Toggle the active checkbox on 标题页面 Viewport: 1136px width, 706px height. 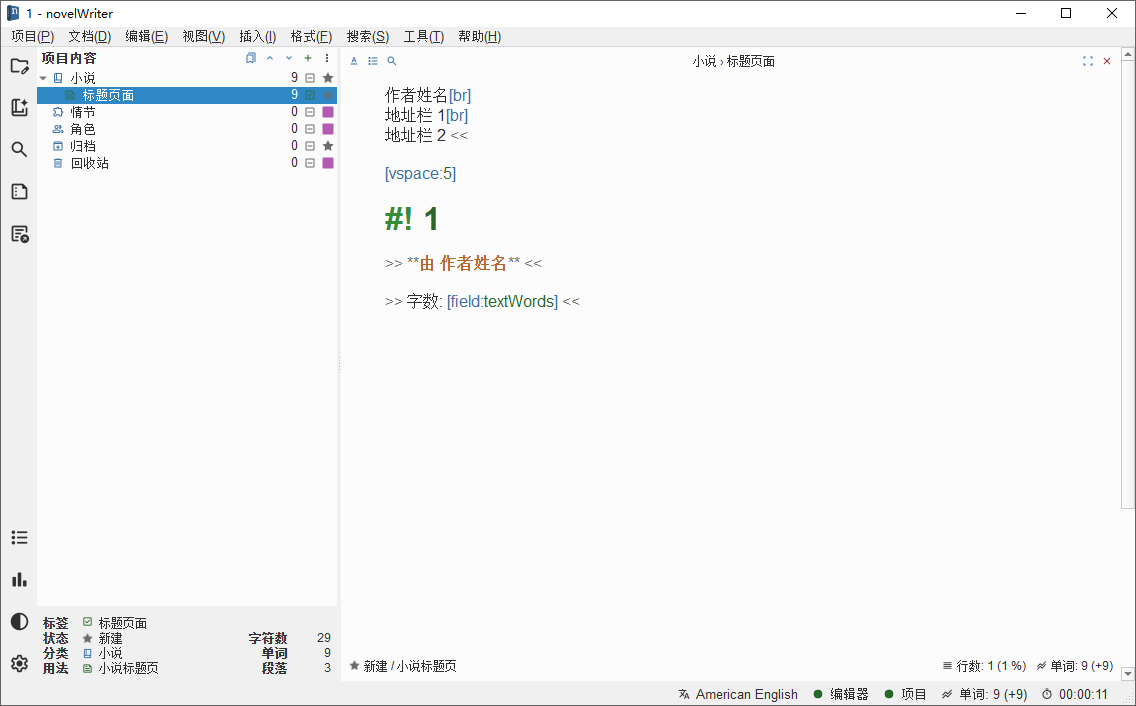pos(310,94)
